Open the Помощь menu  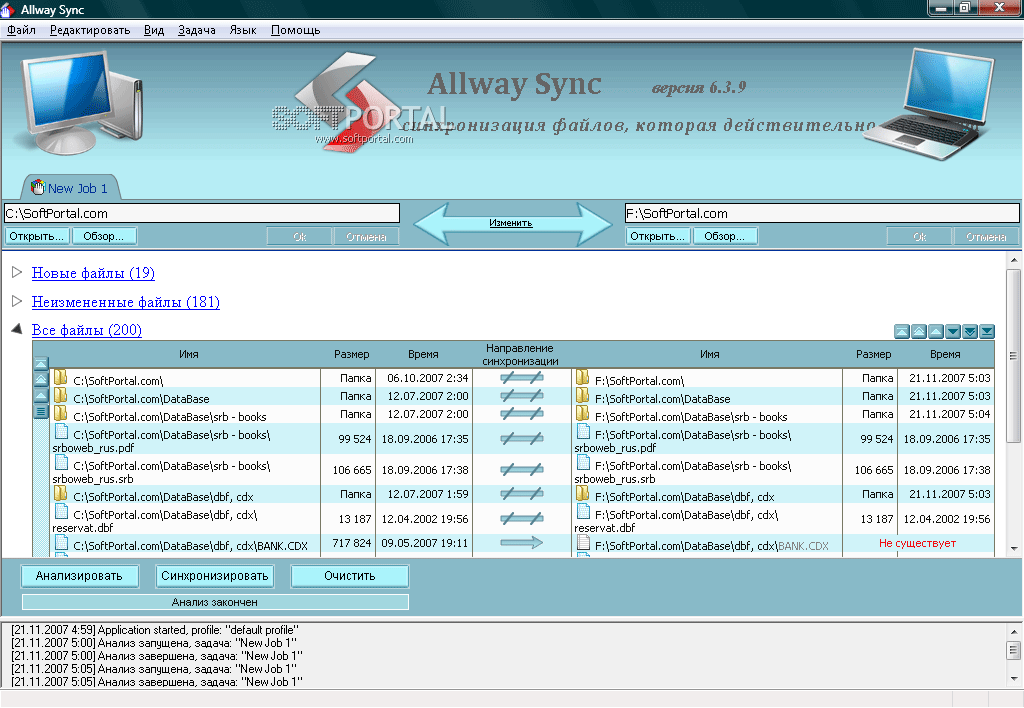tap(295, 30)
